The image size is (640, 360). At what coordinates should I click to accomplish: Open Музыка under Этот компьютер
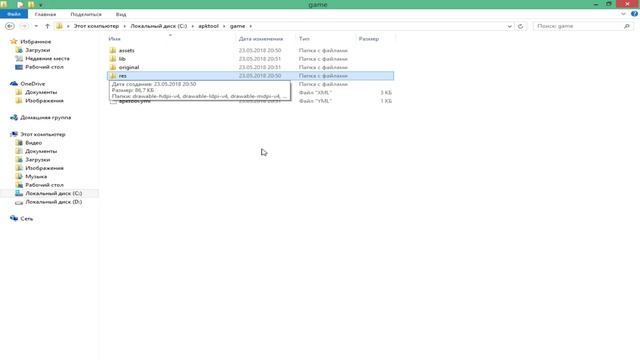coord(36,177)
